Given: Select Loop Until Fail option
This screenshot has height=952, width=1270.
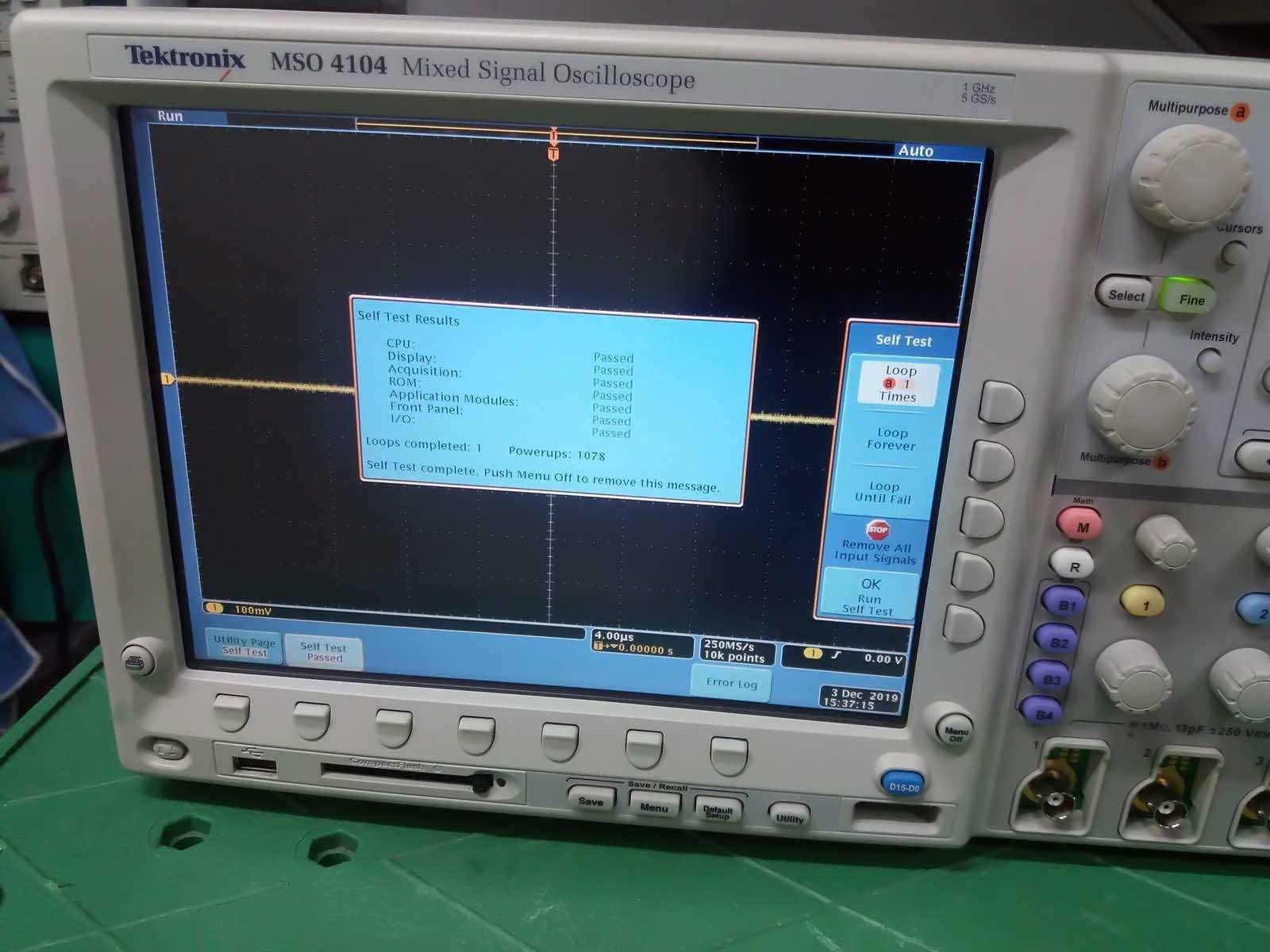Looking at the screenshot, I should point(883,493).
